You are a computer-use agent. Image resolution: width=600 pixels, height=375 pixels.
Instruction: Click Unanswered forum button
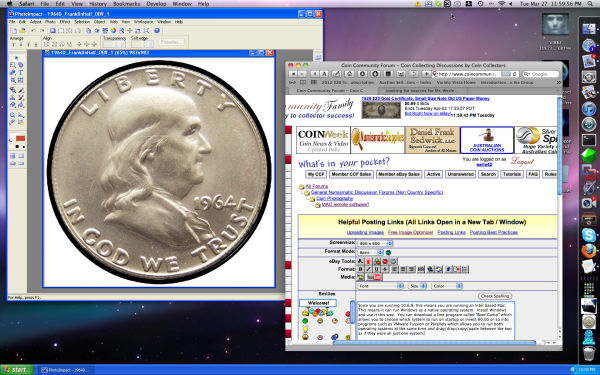pyautogui.click(x=460, y=174)
